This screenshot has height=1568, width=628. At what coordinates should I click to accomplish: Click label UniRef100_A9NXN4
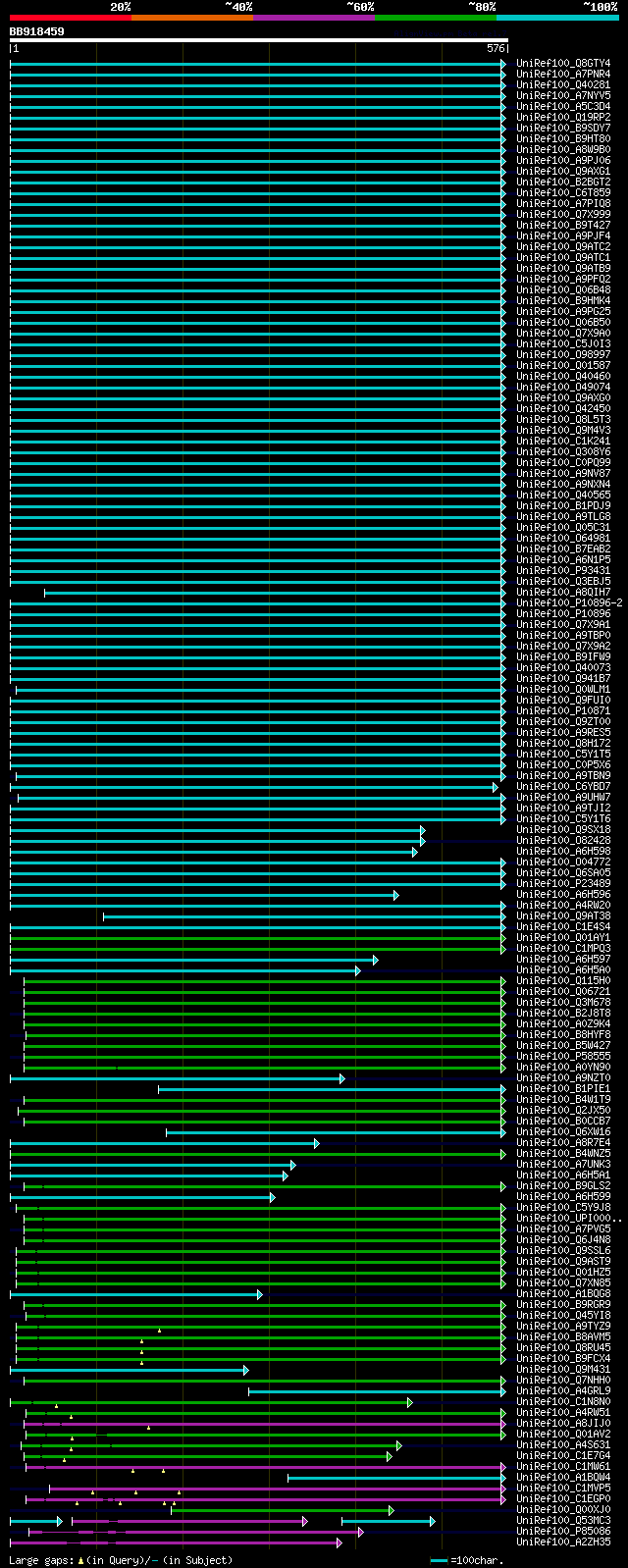click(x=563, y=485)
